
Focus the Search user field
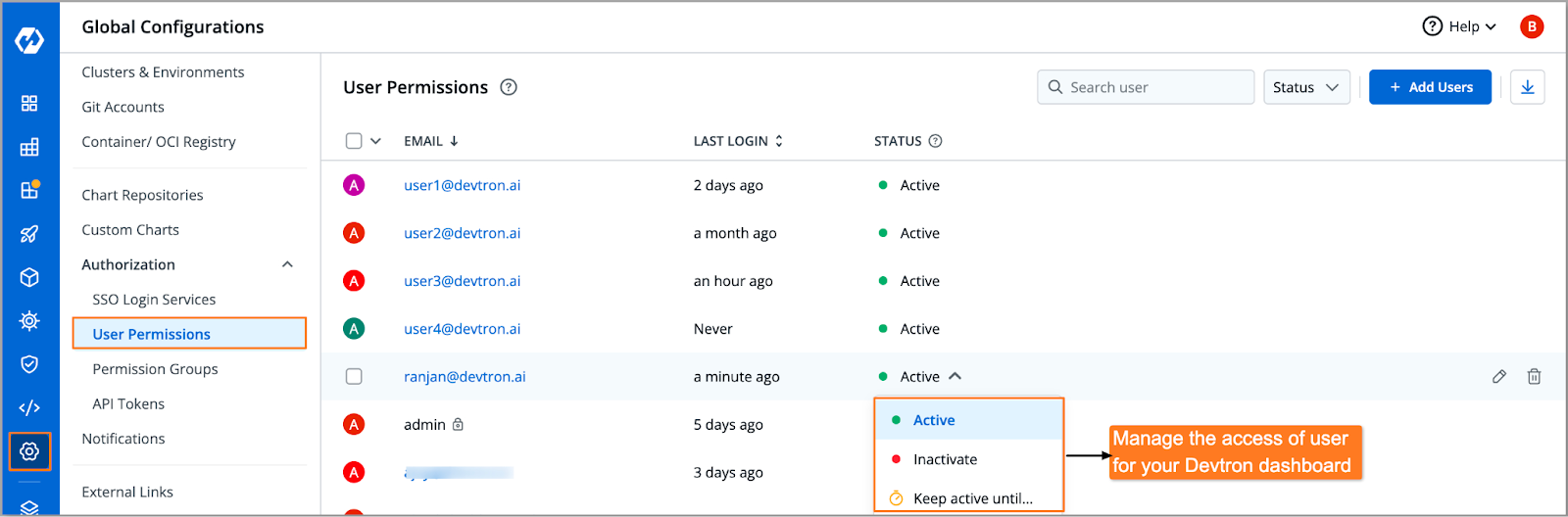pos(1146,87)
